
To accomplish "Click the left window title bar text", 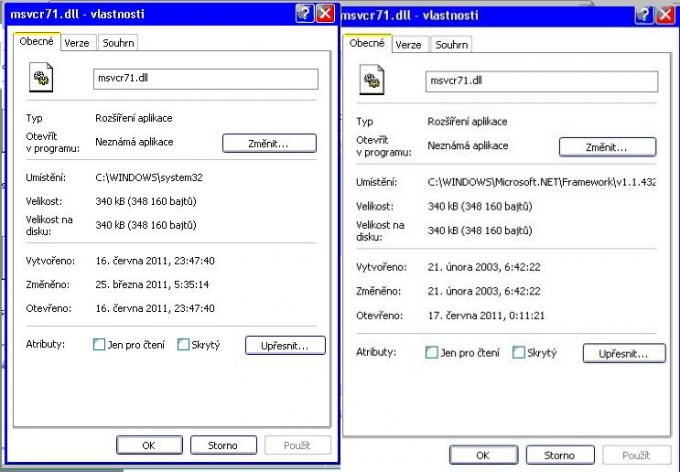I will pyautogui.click(x=77, y=14).
